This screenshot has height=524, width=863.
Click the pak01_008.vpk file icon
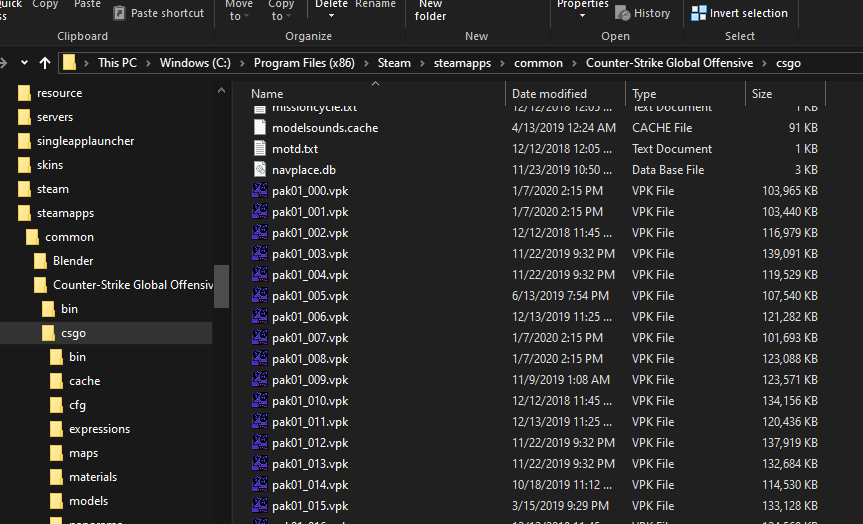[260, 358]
